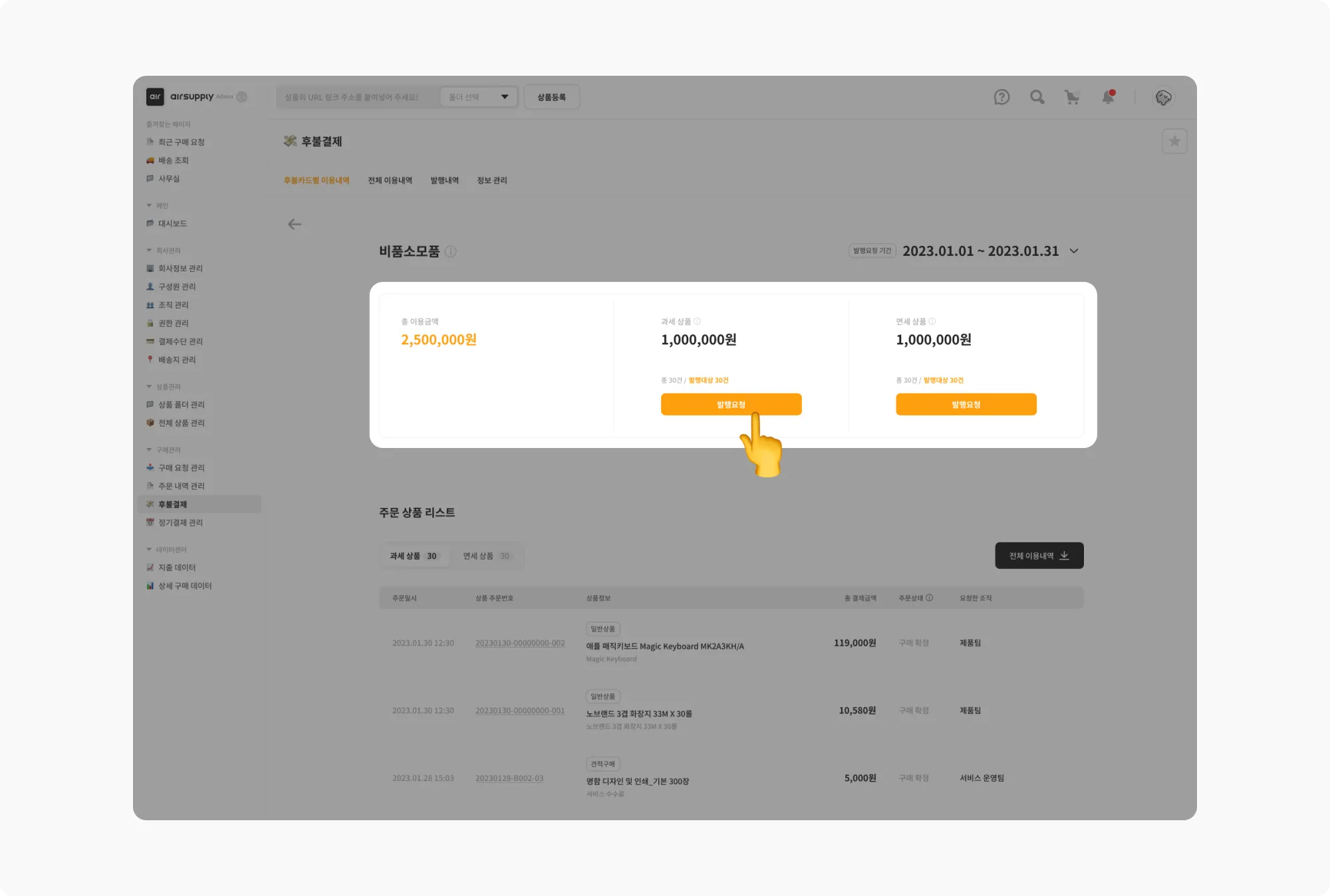Open the notification bell

pos(1108,97)
